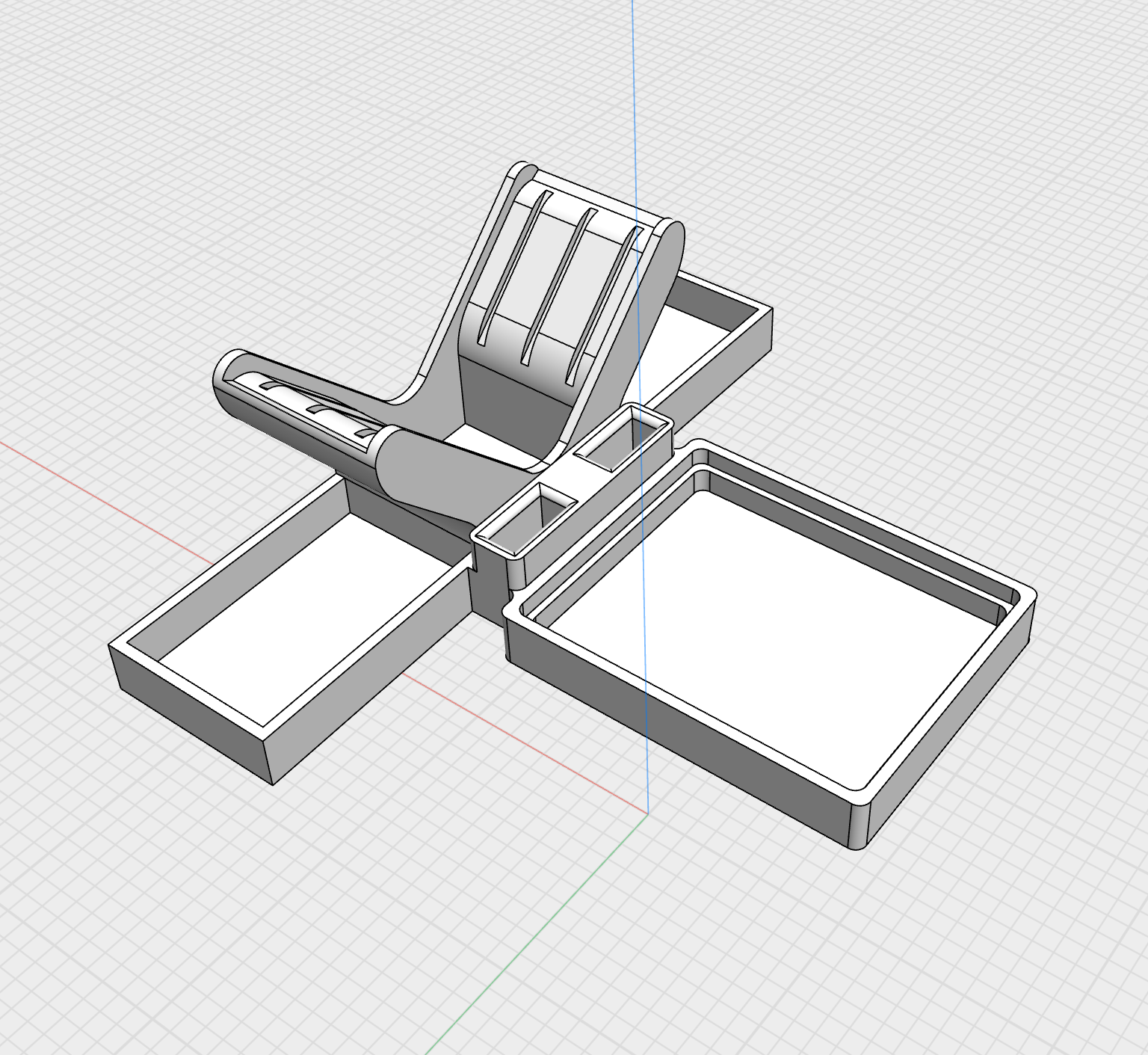
Task: Click the origin where the axes meet
Action: coord(647,813)
